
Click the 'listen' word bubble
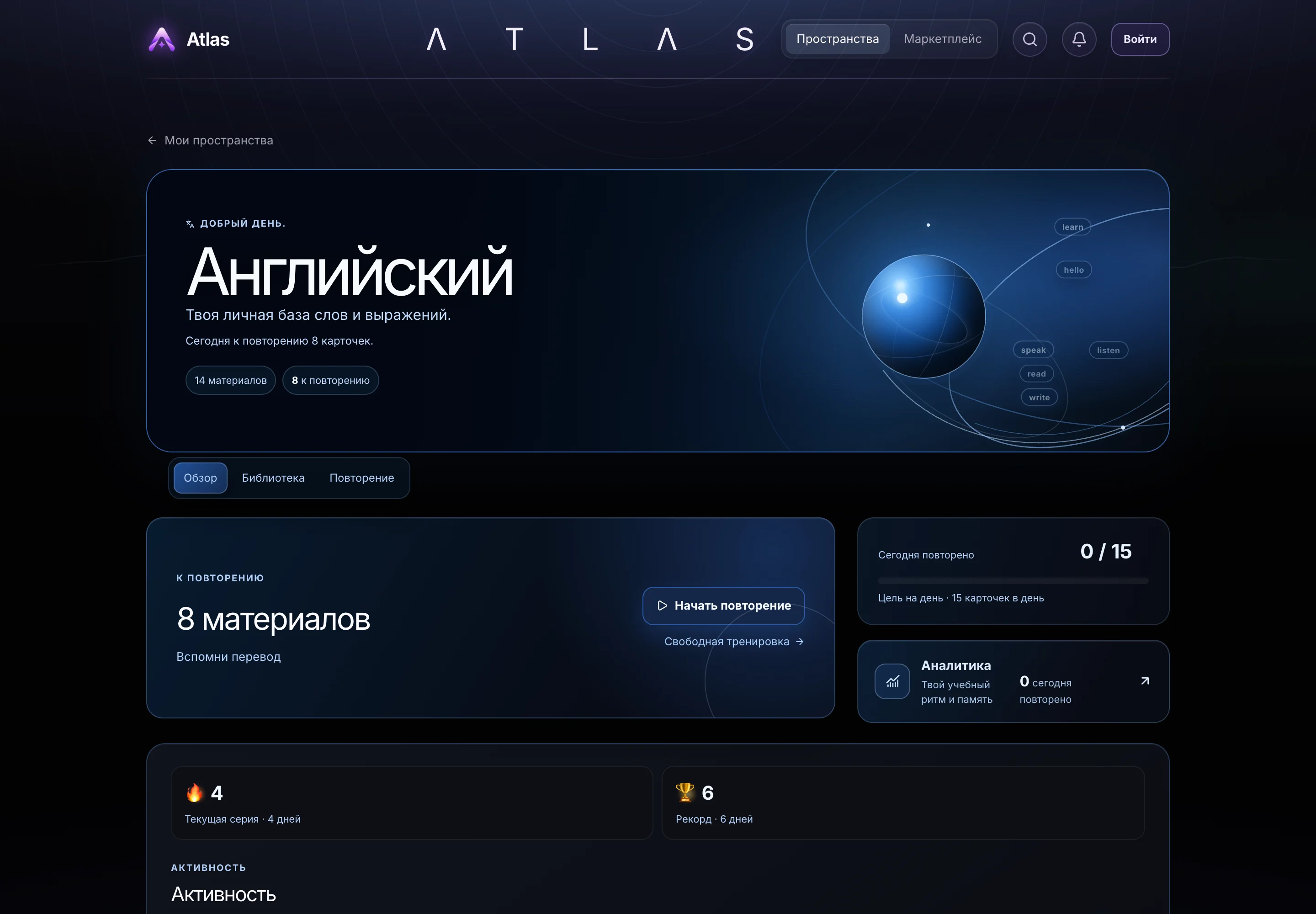point(1108,351)
